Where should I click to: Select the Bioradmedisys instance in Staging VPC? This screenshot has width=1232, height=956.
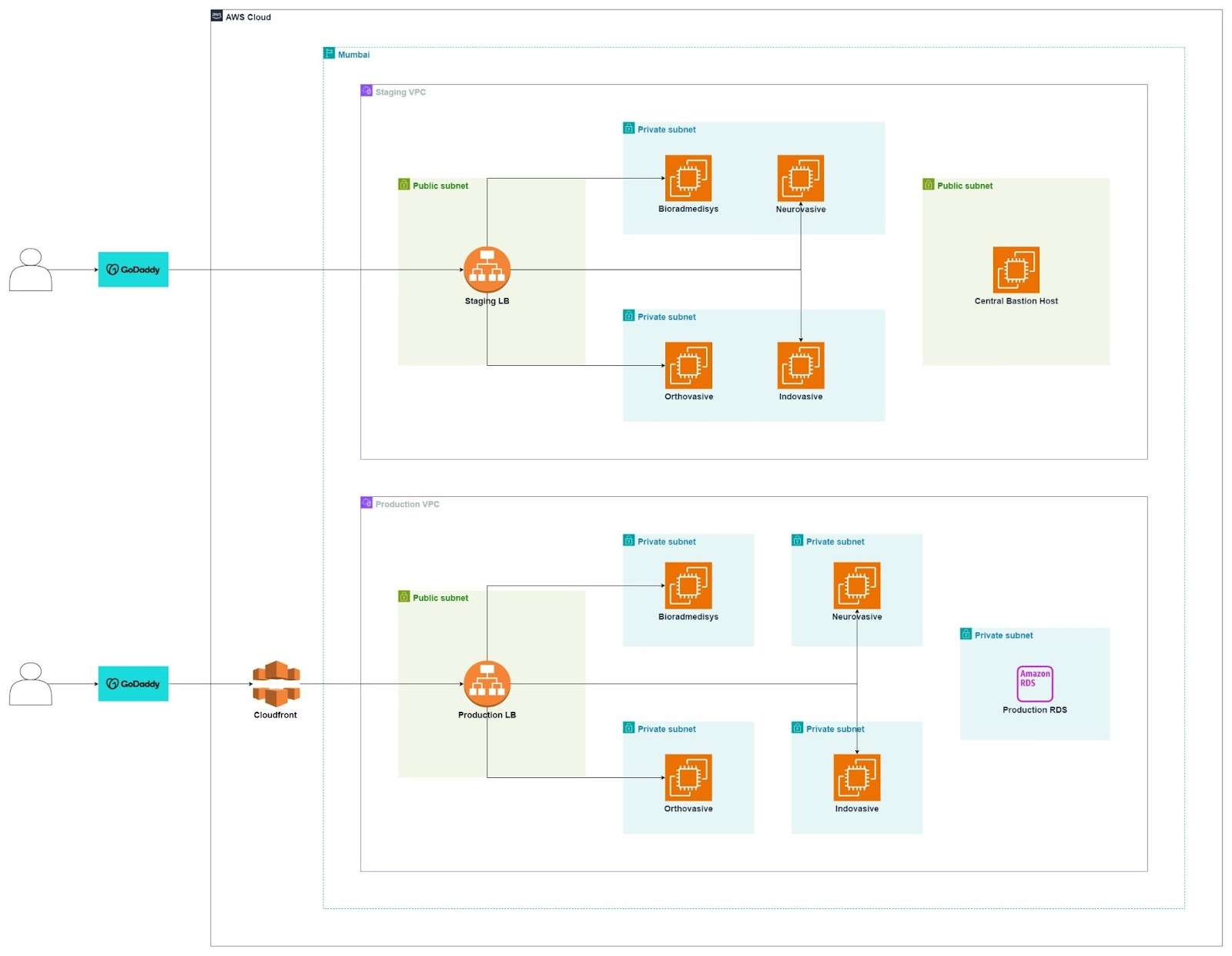(x=688, y=177)
